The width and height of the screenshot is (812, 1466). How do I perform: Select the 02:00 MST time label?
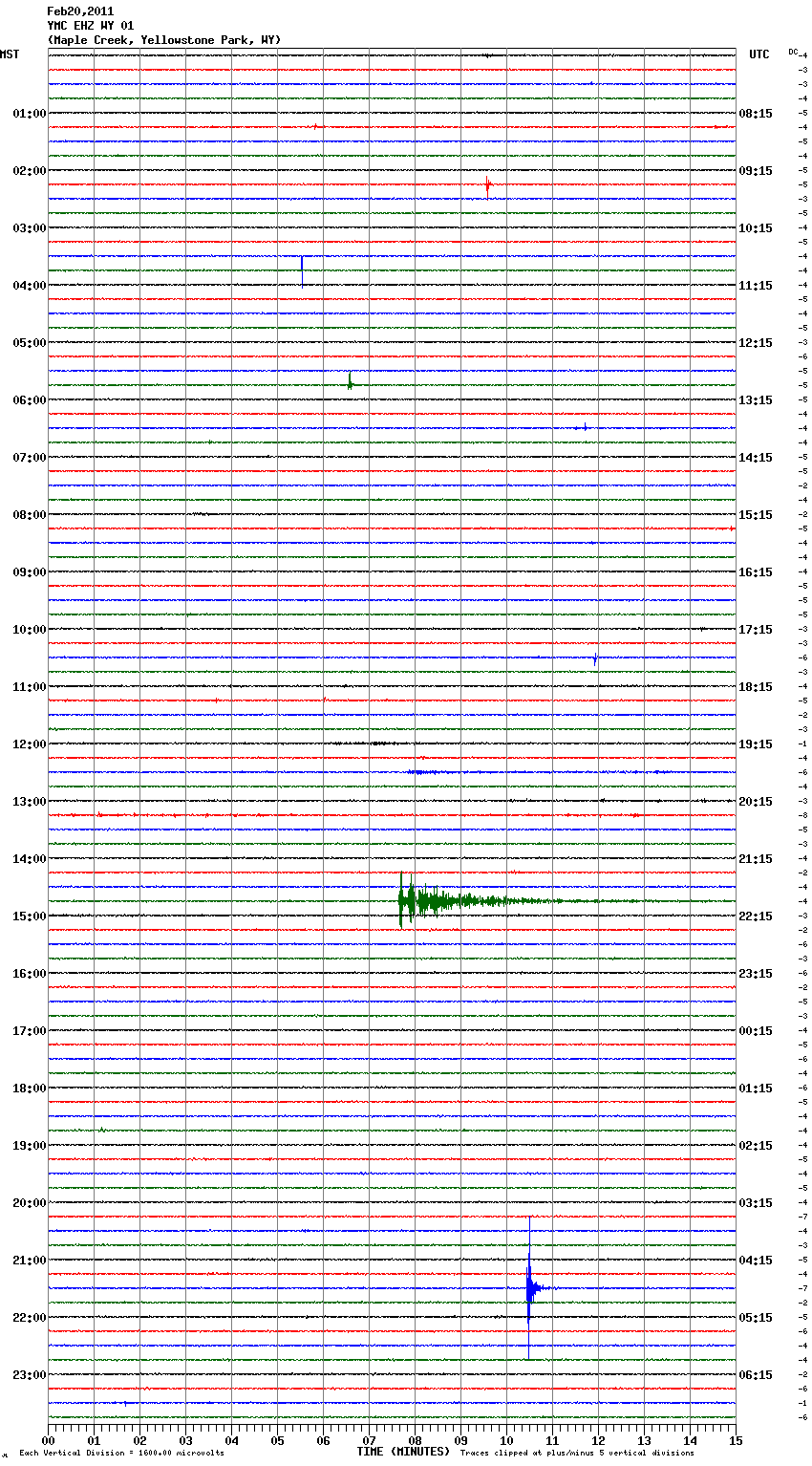(x=30, y=171)
